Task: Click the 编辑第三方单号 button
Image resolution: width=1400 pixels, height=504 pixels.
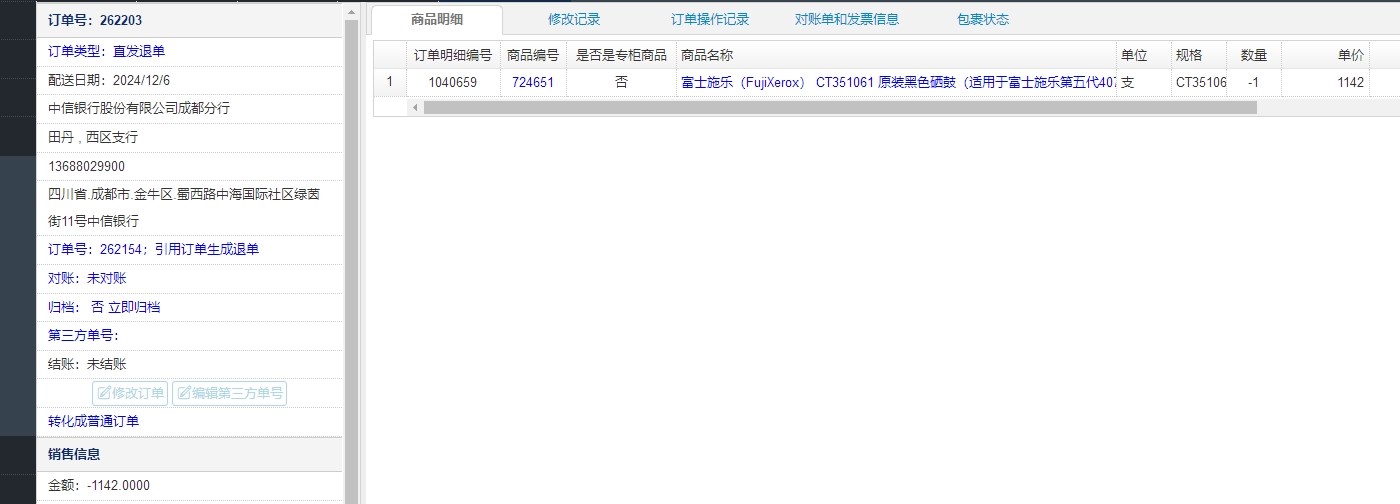Action: click(x=229, y=393)
